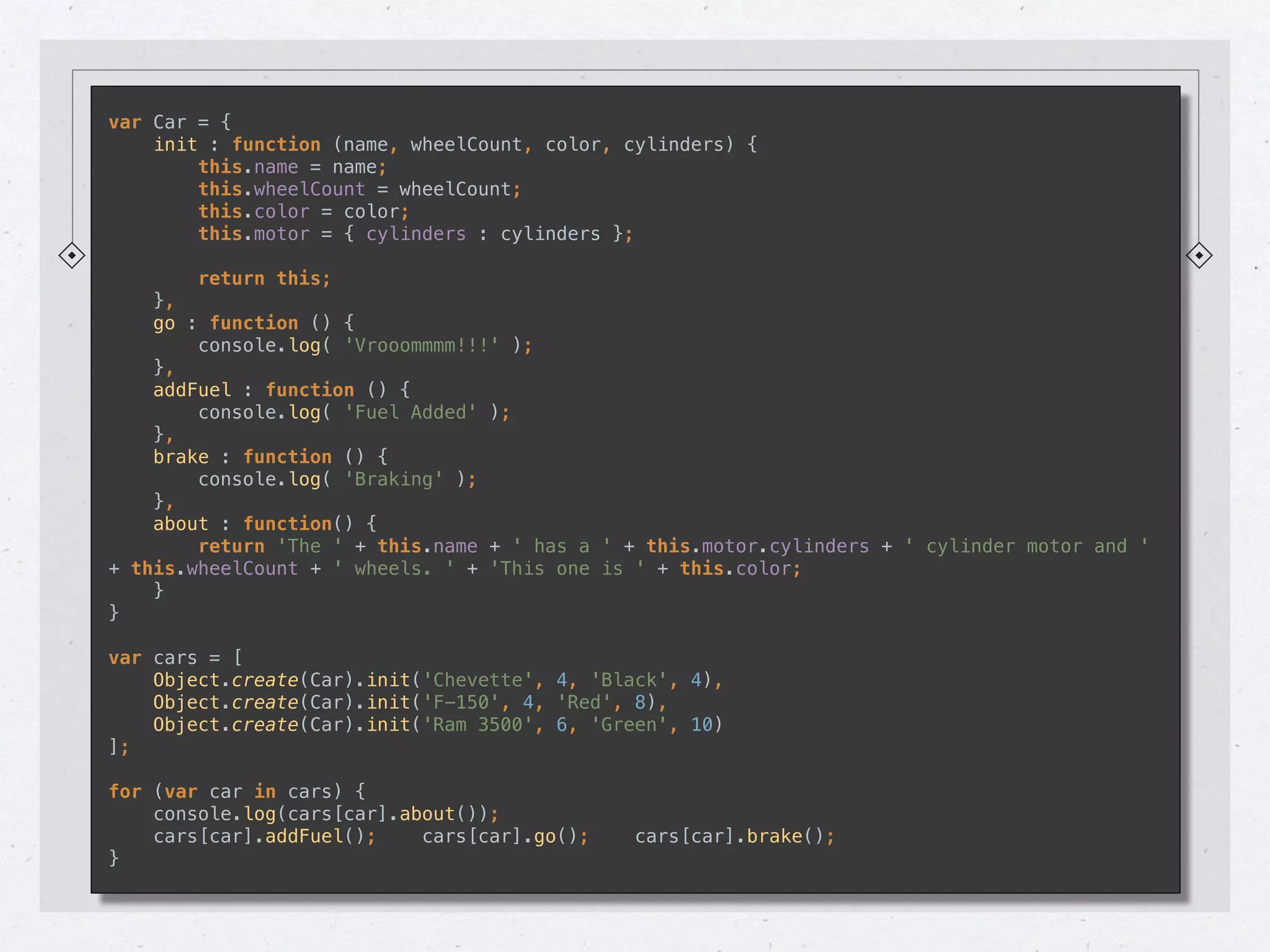Click the 'this.wheelCount = wheelCount' line

tap(359, 189)
